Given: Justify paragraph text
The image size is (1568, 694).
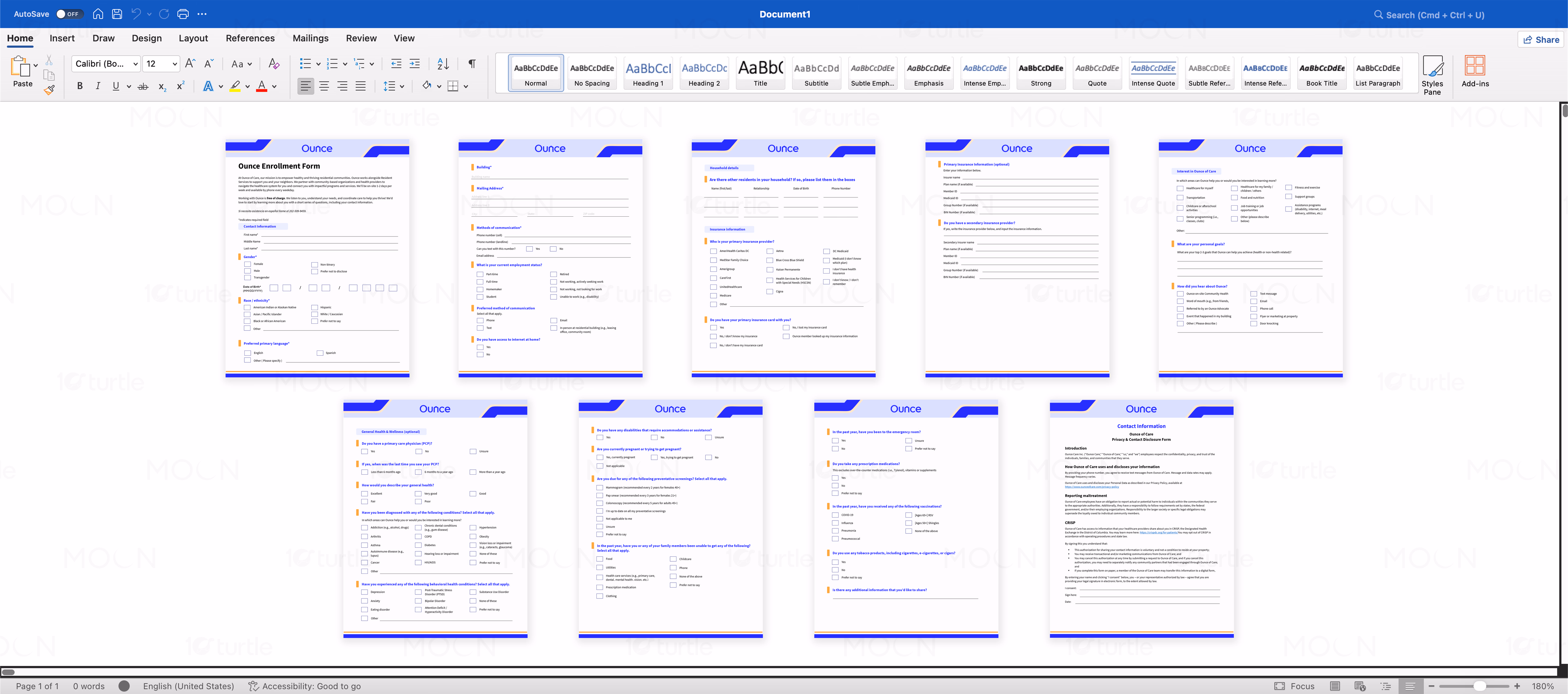Looking at the screenshot, I should 360,86.
